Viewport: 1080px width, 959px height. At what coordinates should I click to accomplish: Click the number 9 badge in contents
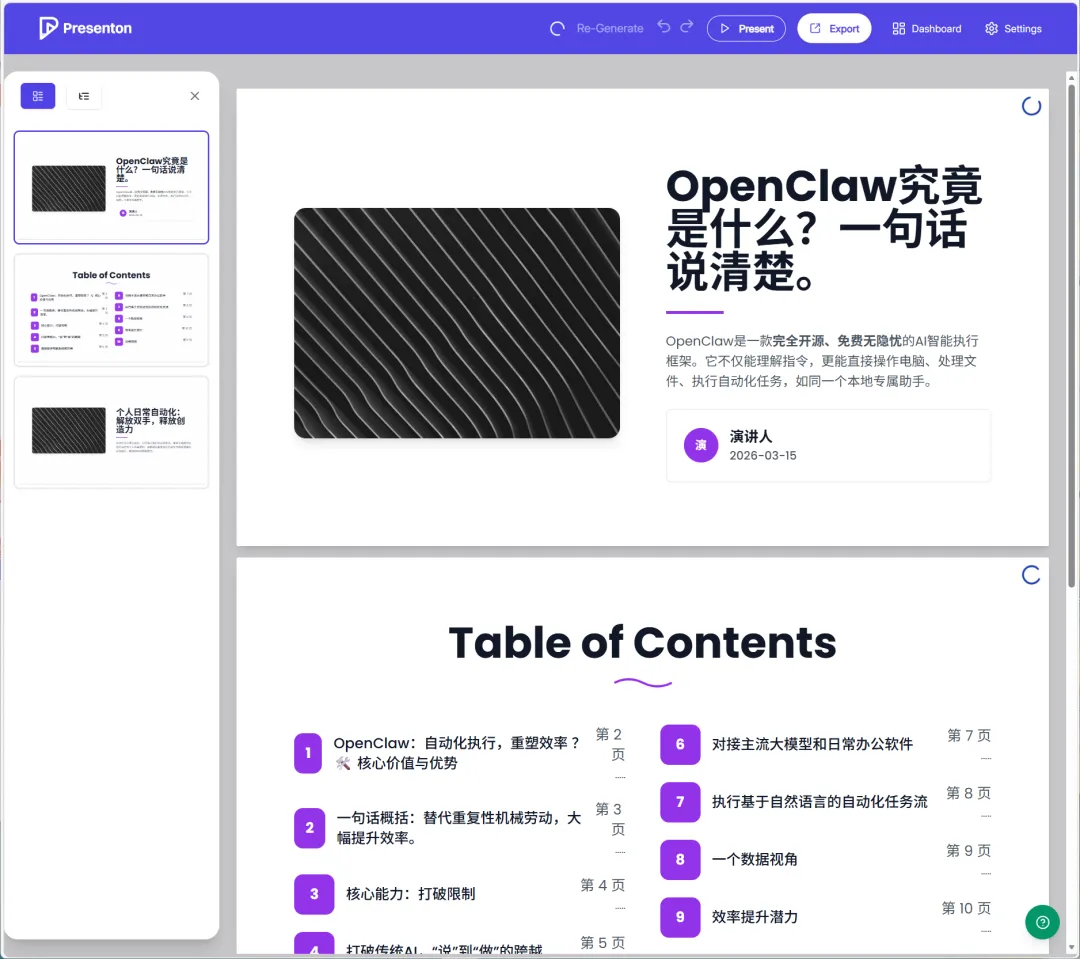pos(680,917)
